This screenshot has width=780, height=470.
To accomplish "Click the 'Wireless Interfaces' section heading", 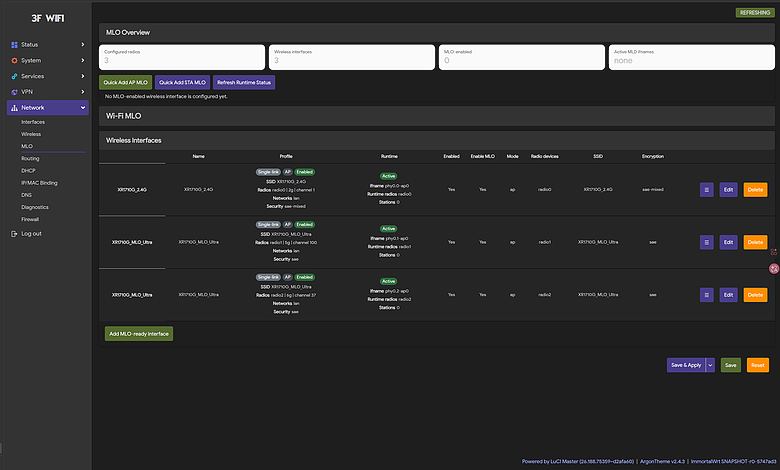I will (x=133, y=141).
